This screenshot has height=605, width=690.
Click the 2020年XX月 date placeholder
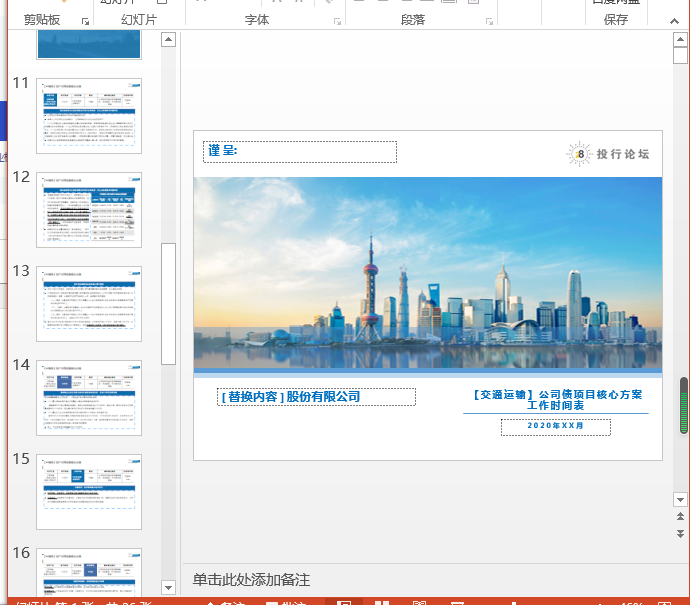pos(556,427)
